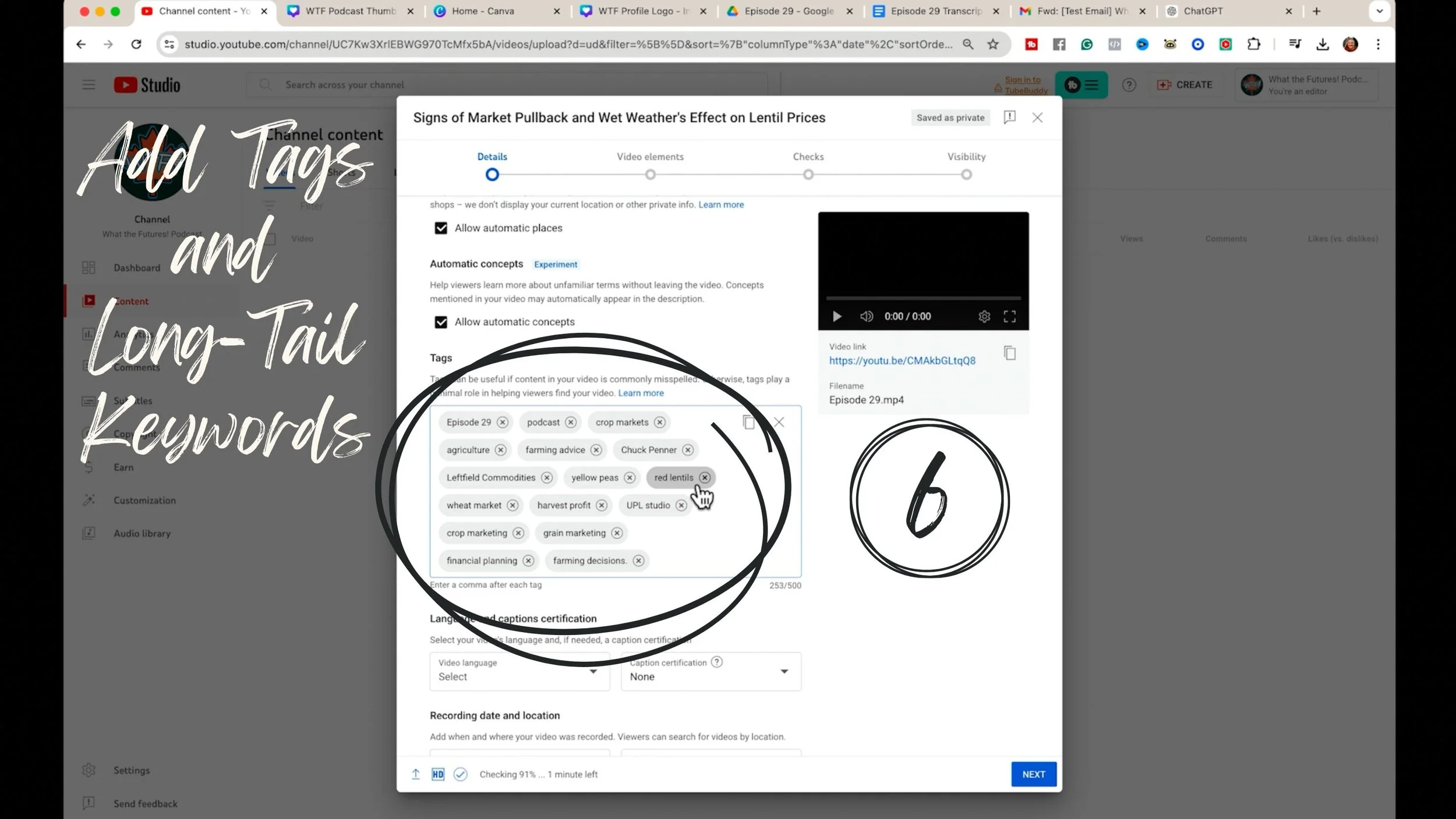
Task: Click the NEXT button
Action: 1034,774
